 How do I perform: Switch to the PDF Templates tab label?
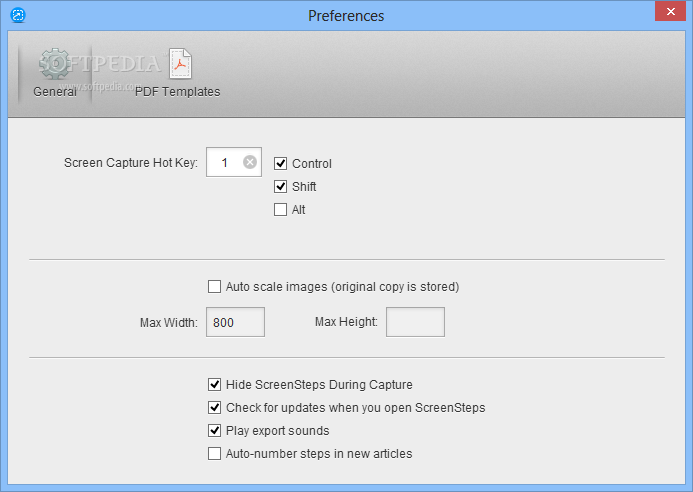pos(178,92)
